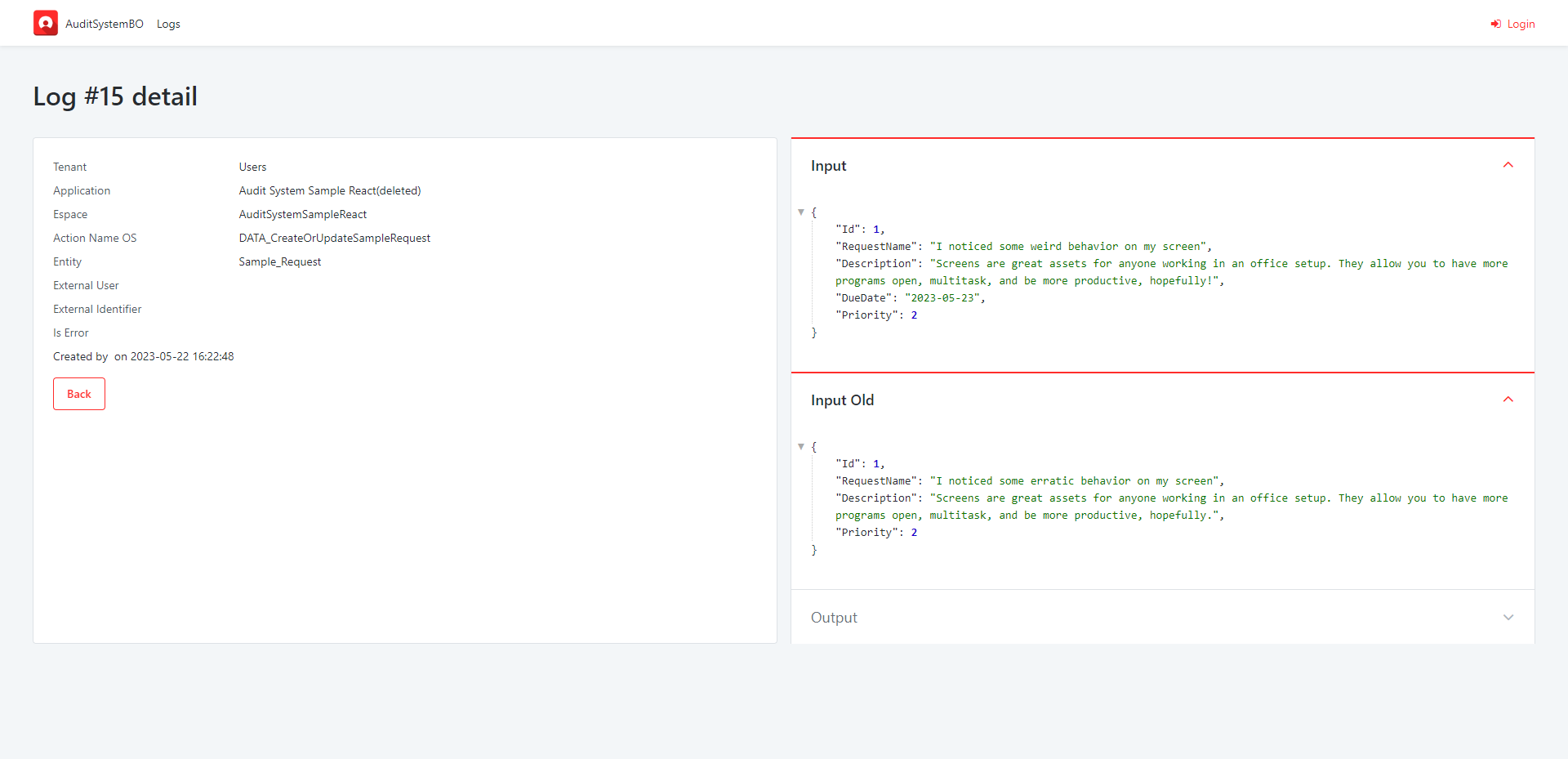Select the Tenant value Users
This screenshot has width=1568, height=759.
click(x=252, y=167)
